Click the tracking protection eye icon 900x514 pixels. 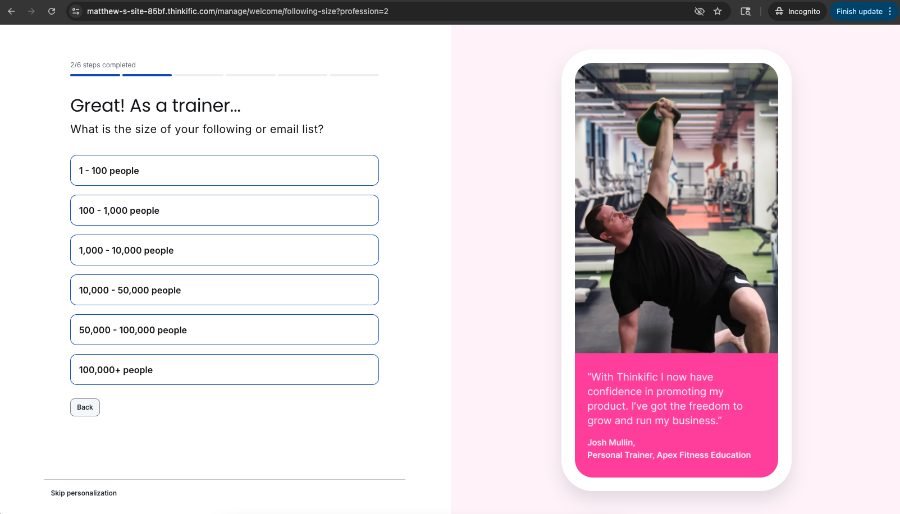point(699,11)
